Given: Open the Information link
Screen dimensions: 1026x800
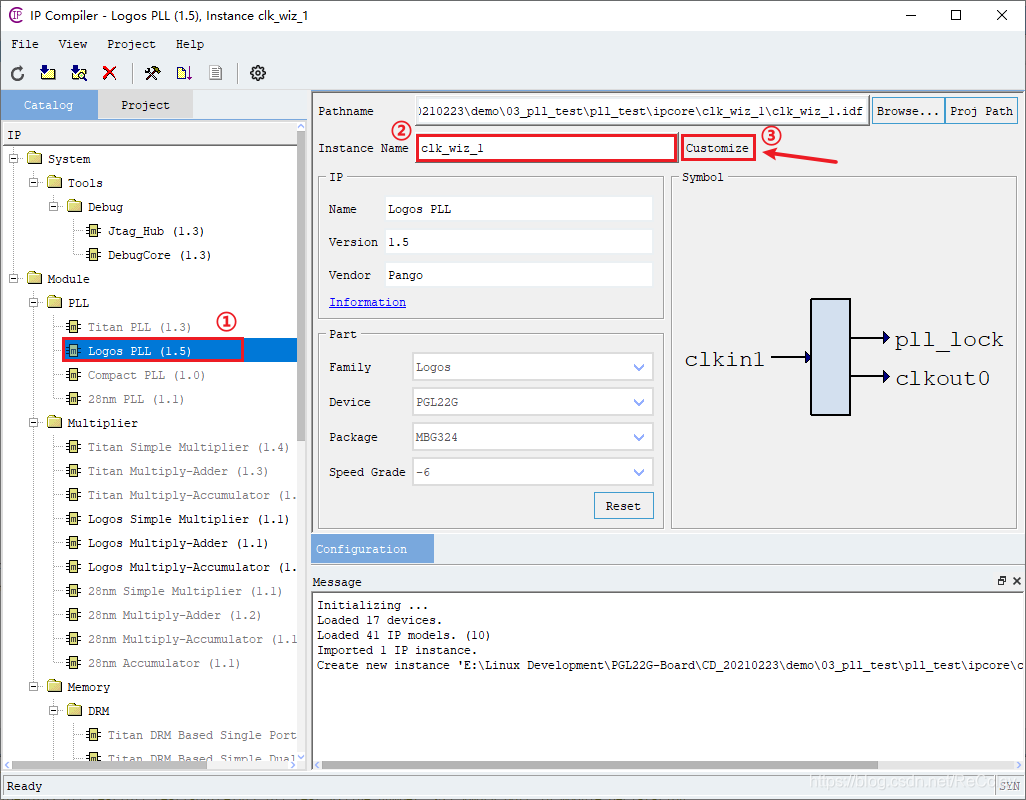Looking at the screenshot, I should tap(367, 302).
